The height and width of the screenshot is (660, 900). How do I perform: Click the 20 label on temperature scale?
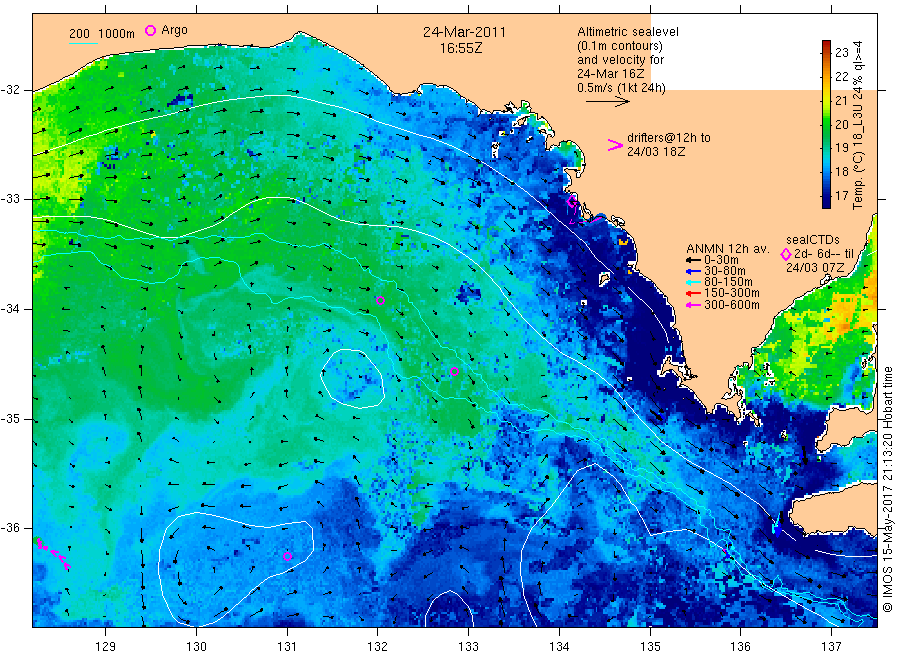tap(841, 125)
